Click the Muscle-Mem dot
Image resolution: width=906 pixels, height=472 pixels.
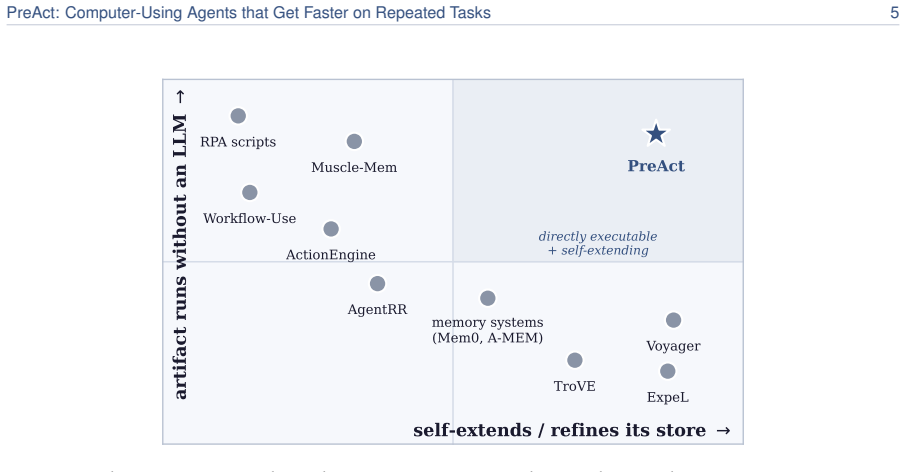354,142
